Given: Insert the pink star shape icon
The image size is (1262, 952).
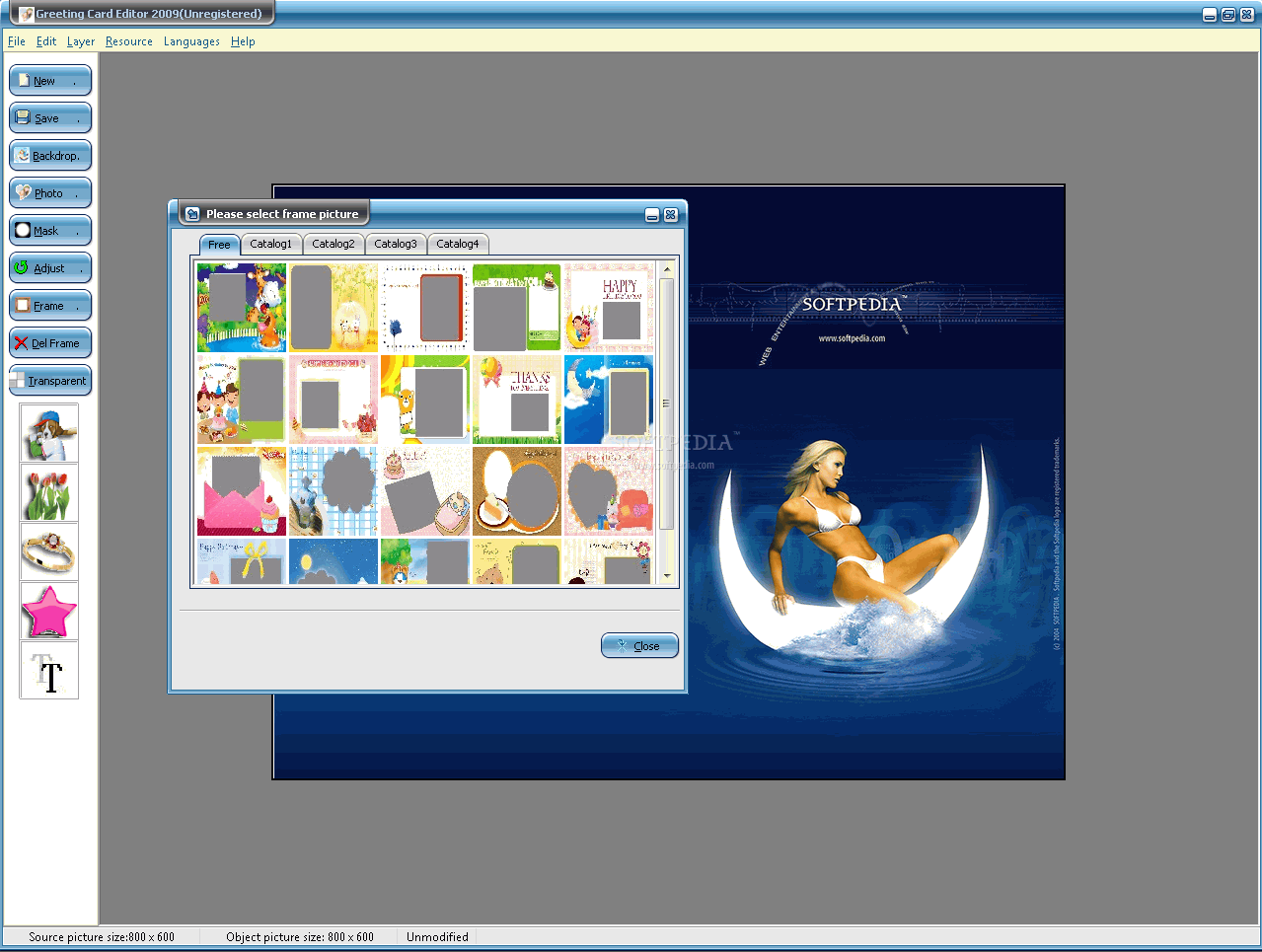Looking at the screenshot, I should tap(49, 612).
